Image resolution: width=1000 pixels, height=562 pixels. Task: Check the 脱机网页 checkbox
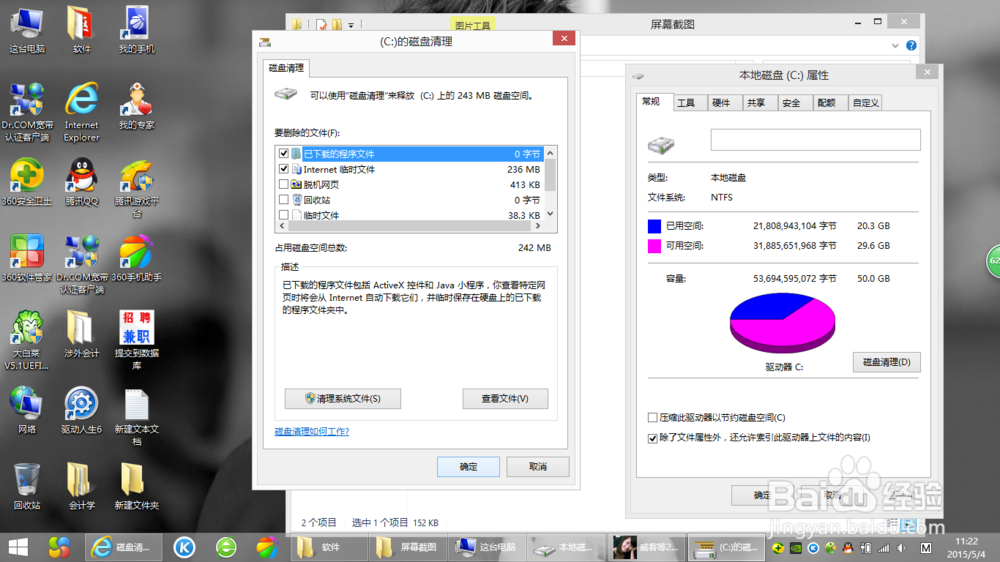(x=284, y=184)
